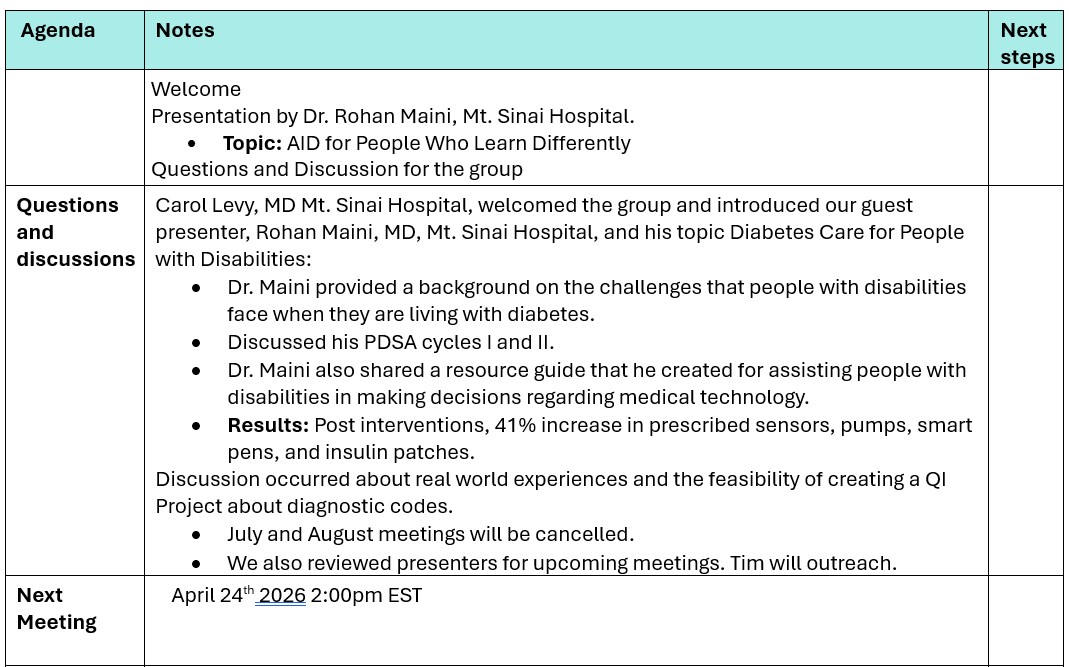Select the 'Questions and discussions' agenda cell
The height and width of the screenshot is (667, 1069).
point(75,232)
